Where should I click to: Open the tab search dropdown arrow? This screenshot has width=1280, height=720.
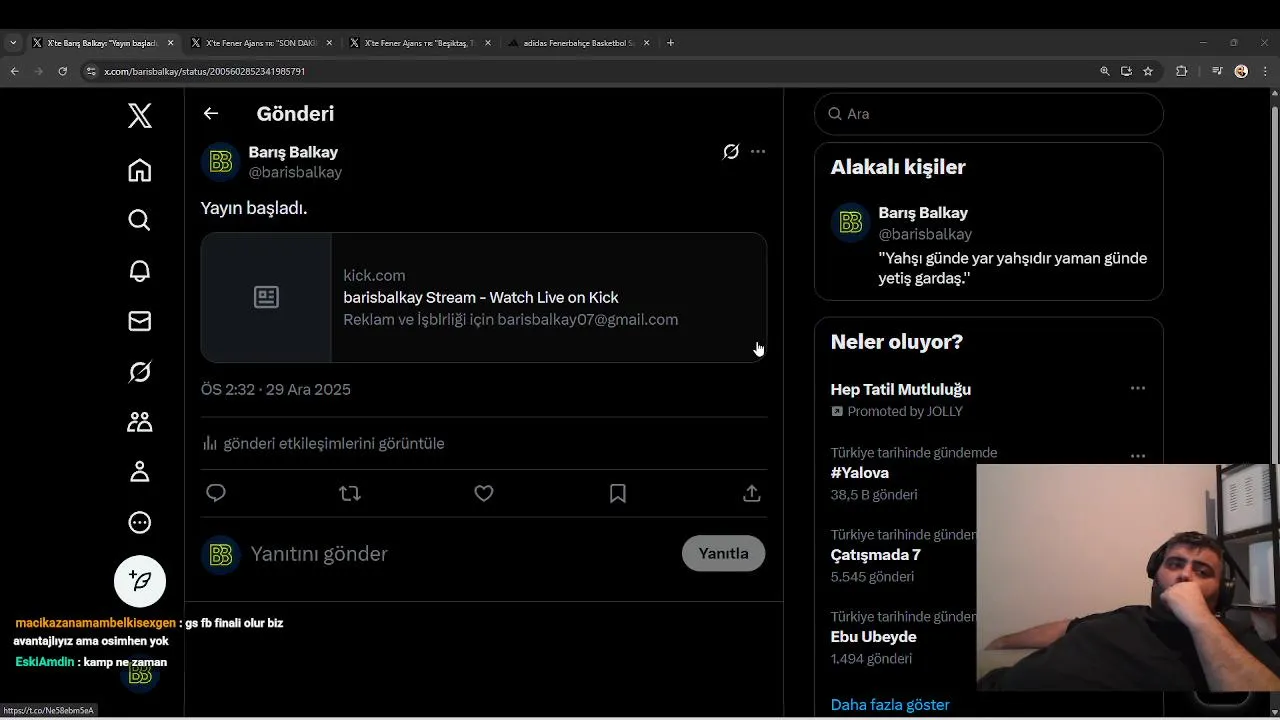tap(13, 43)
